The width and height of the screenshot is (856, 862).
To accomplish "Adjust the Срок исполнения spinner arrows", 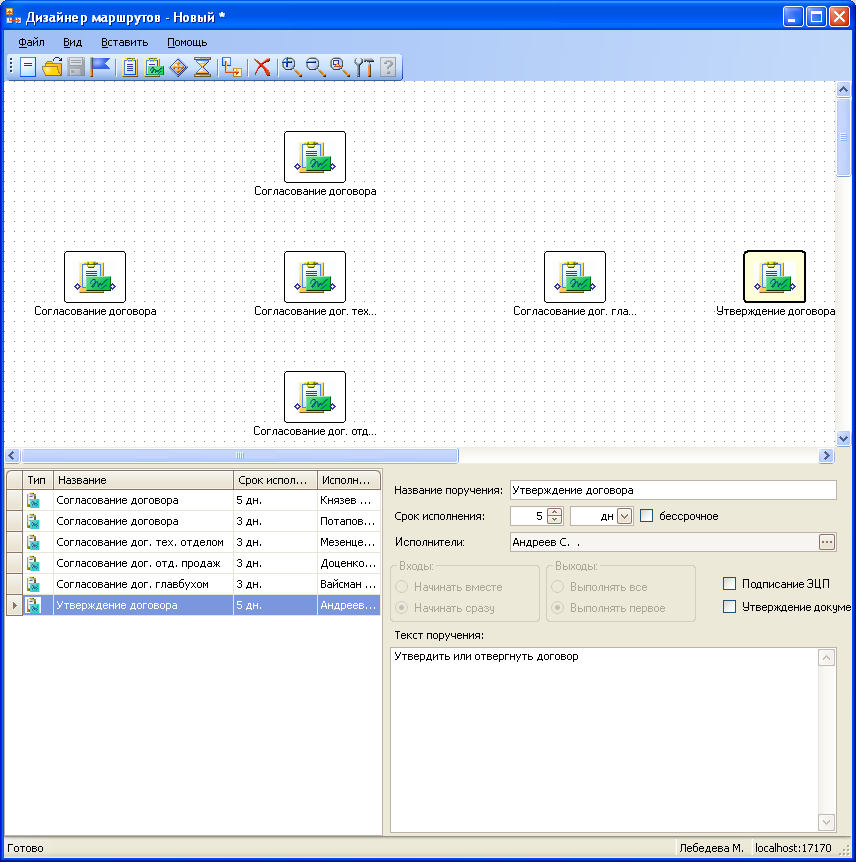I will point(555,516).
